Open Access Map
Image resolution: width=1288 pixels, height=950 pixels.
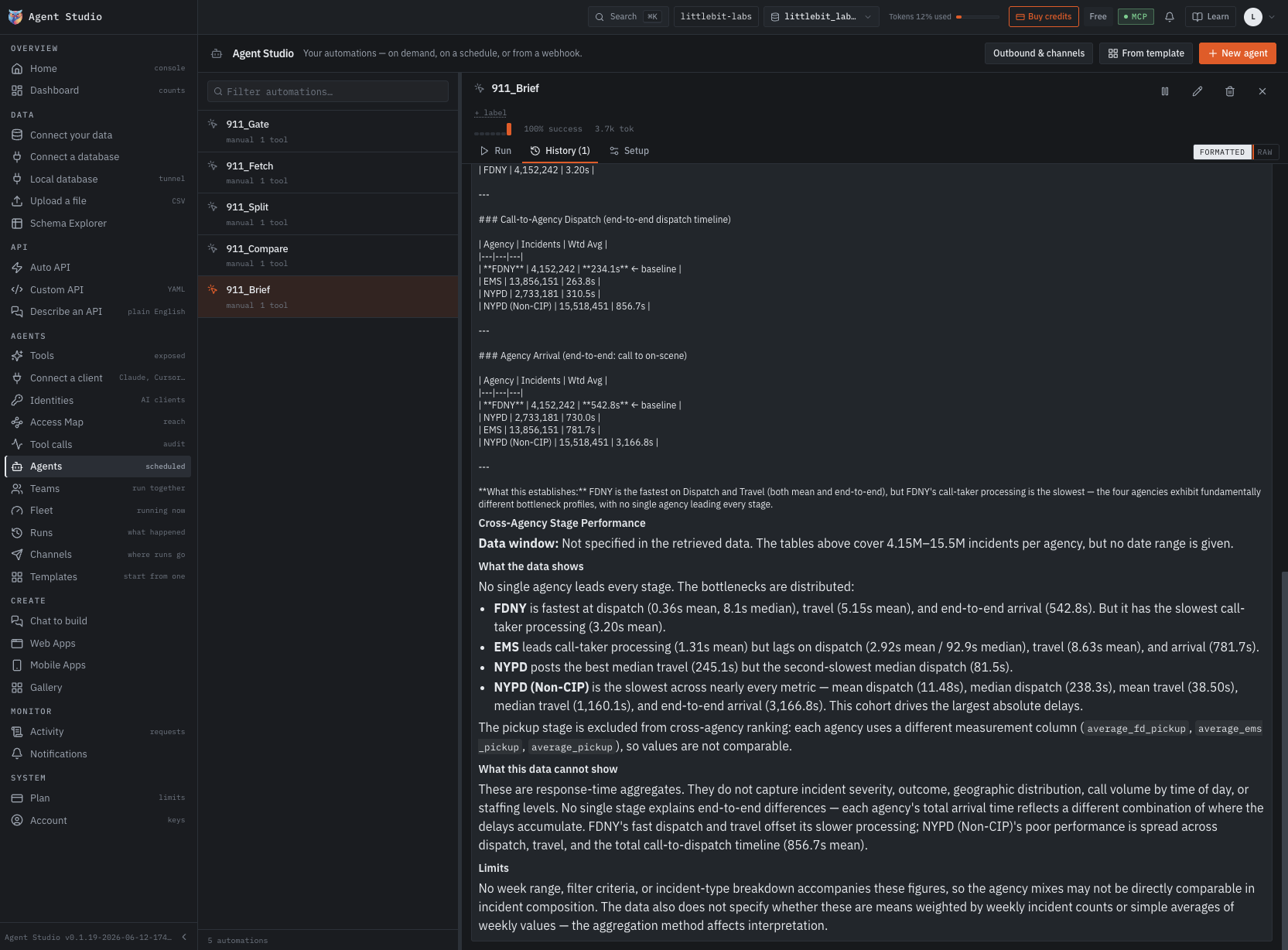[x=98, y=422]
